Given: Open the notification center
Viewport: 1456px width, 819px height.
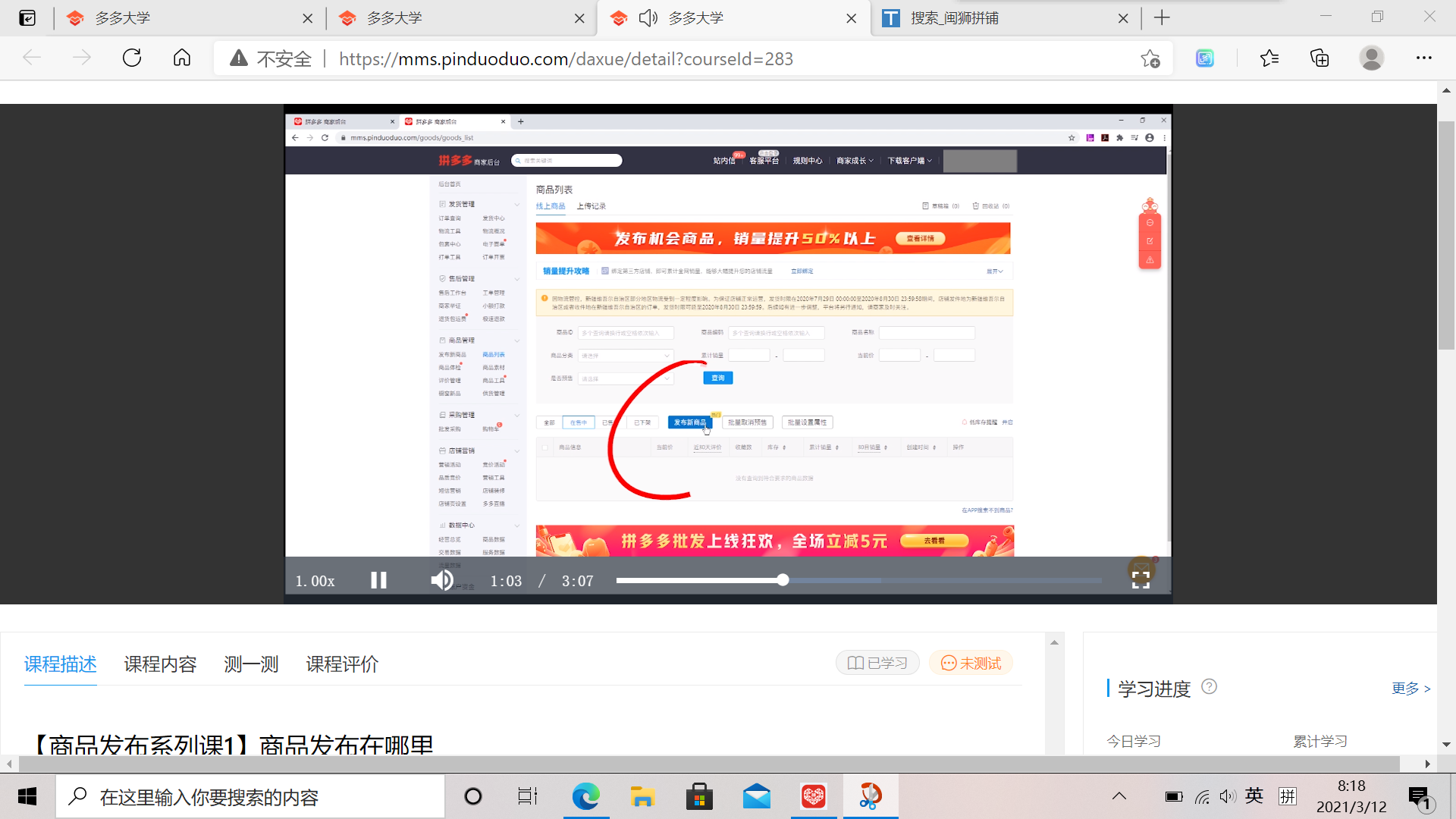Looking at the screenshot, I should click(x=1420, y=798).
